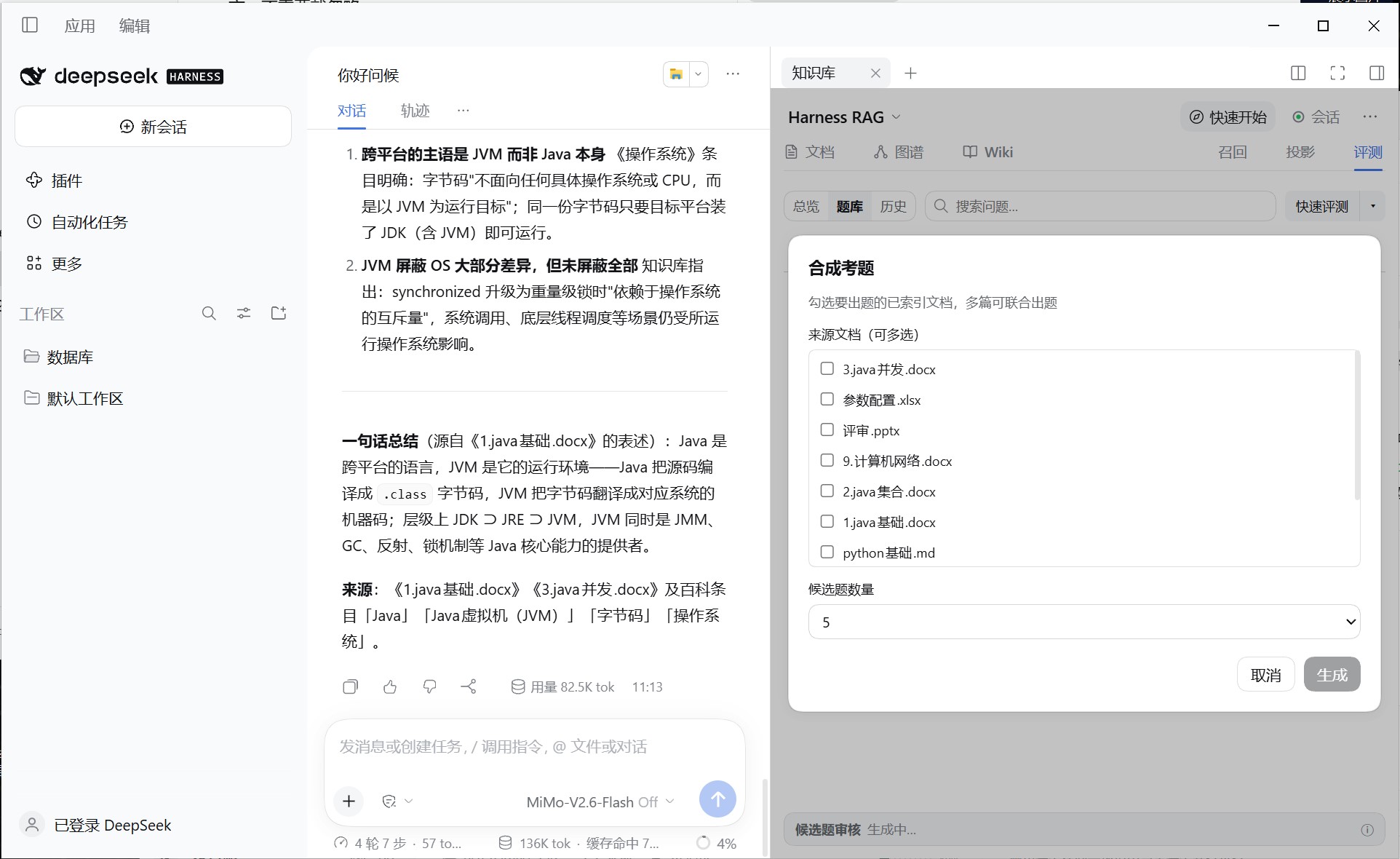Open the 应用 menu
1400x859 pixels.
(x=79, y=25)
